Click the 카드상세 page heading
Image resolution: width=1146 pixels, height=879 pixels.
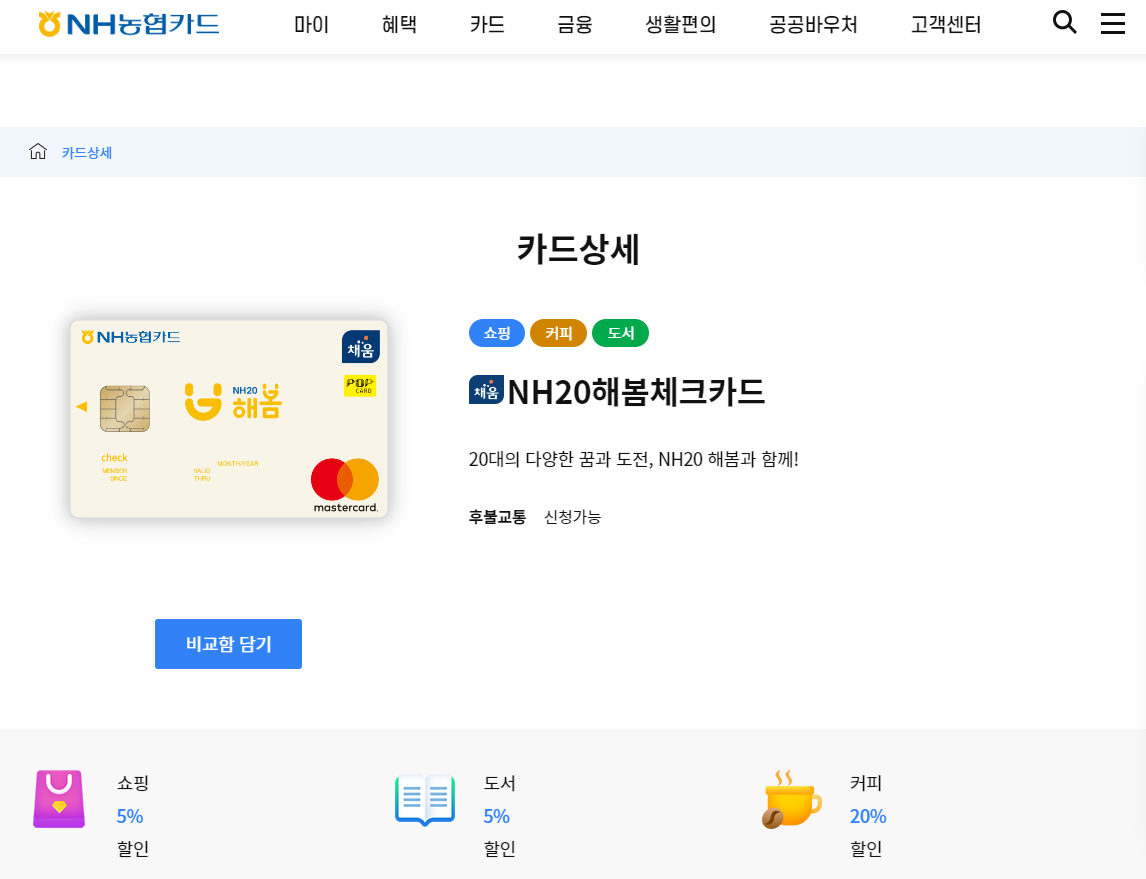click(578, 249)
